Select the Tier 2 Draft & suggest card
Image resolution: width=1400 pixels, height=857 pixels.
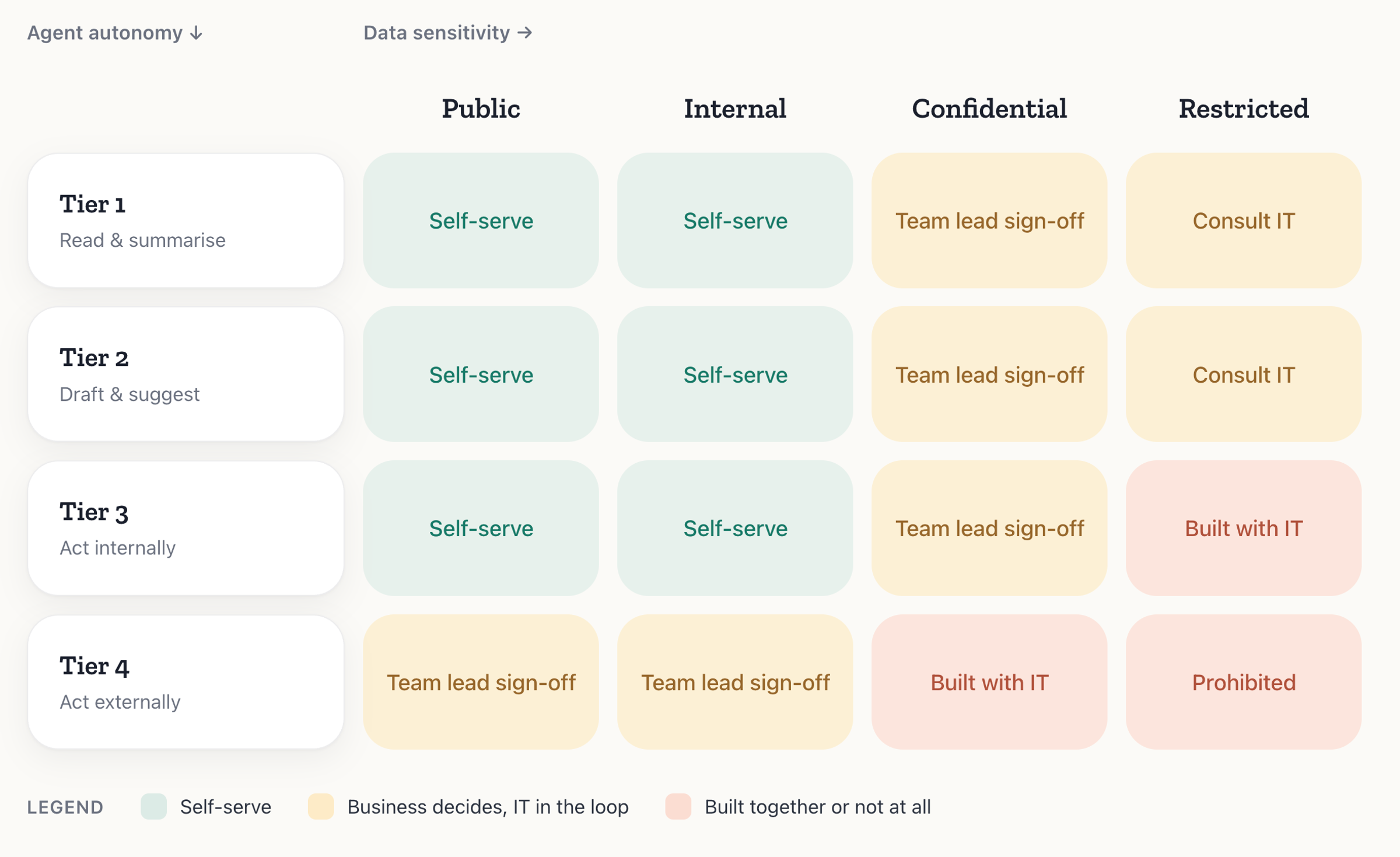click(x=186, y=374)
